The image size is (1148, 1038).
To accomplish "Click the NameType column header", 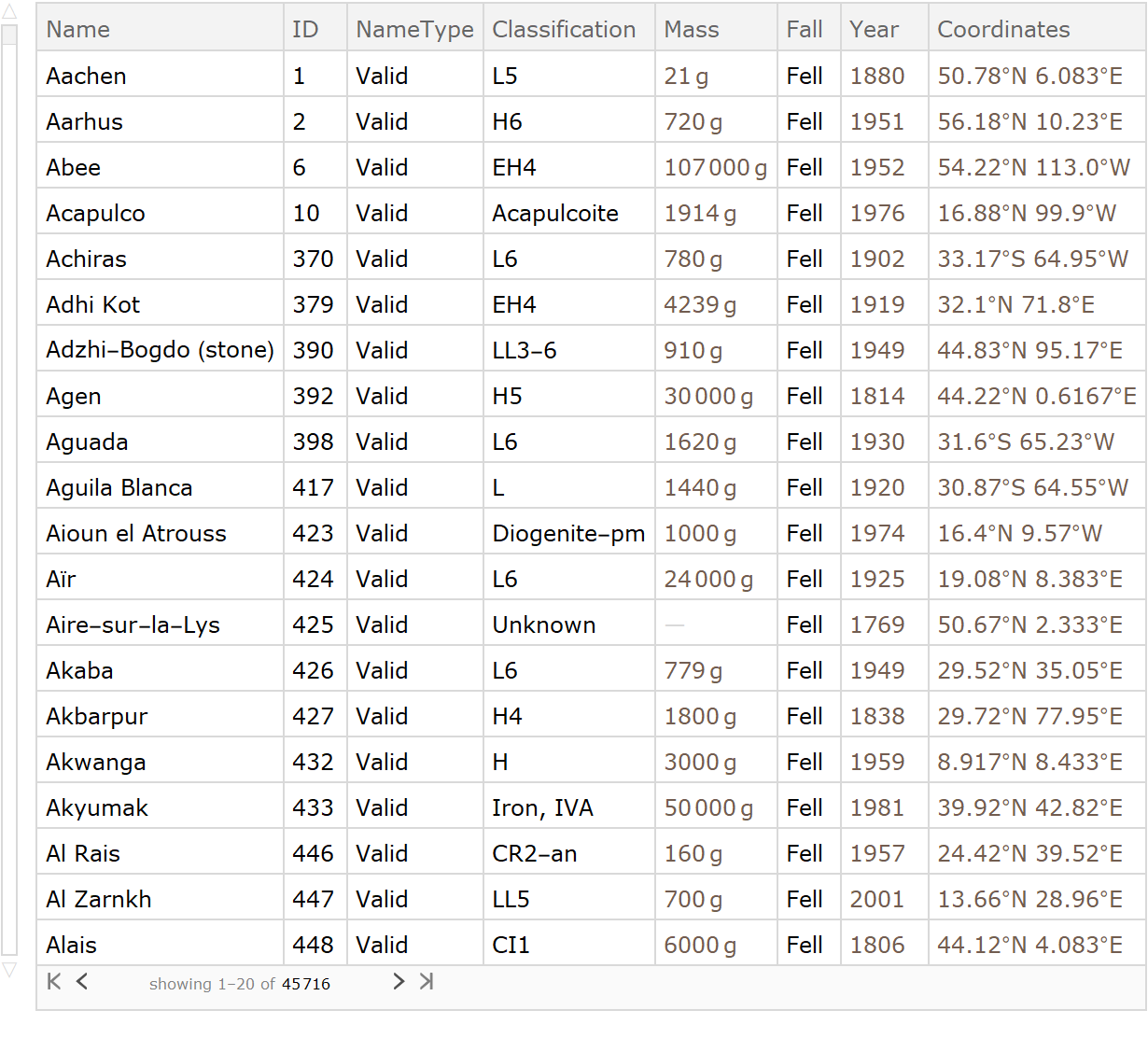I will [x=414, y=29].
